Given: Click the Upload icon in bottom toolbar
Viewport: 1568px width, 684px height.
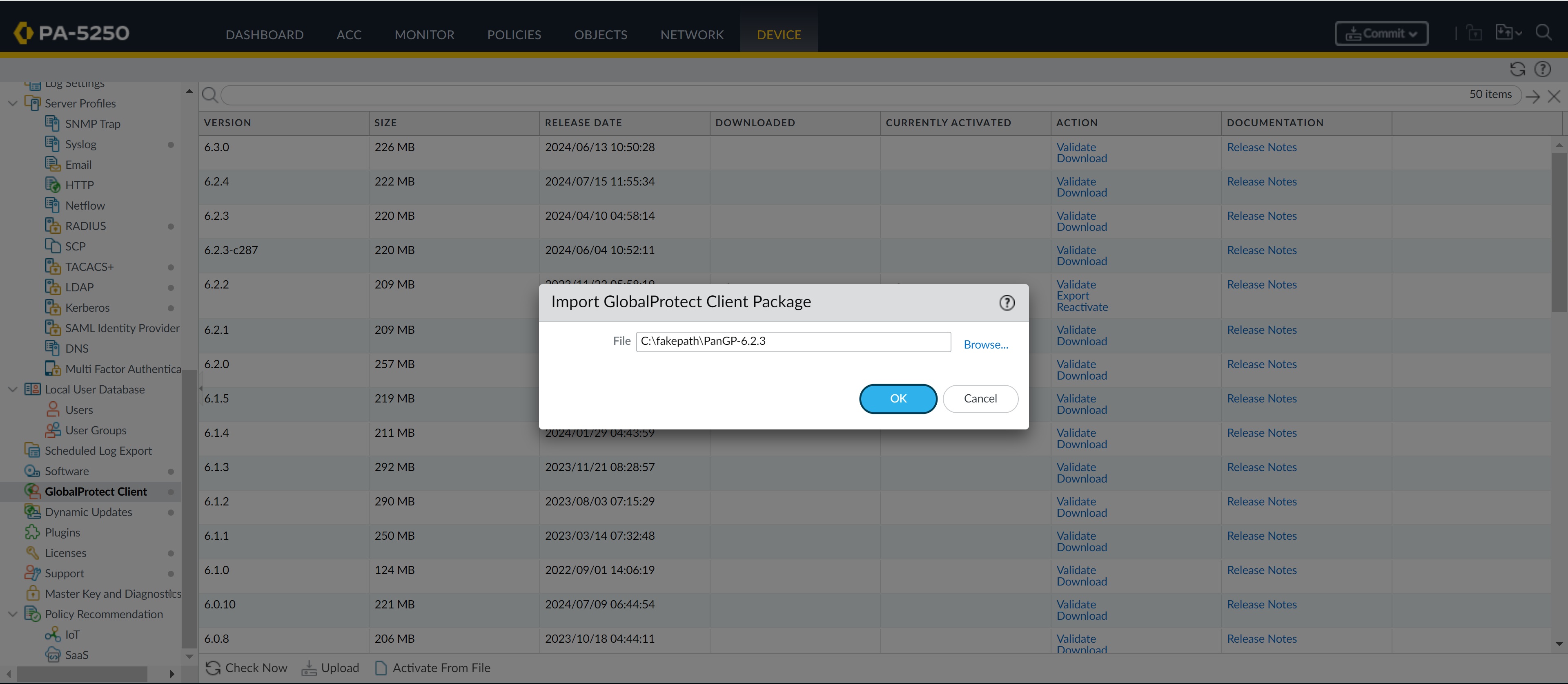Looking at the screenshot, I should [x=309, y=668].
